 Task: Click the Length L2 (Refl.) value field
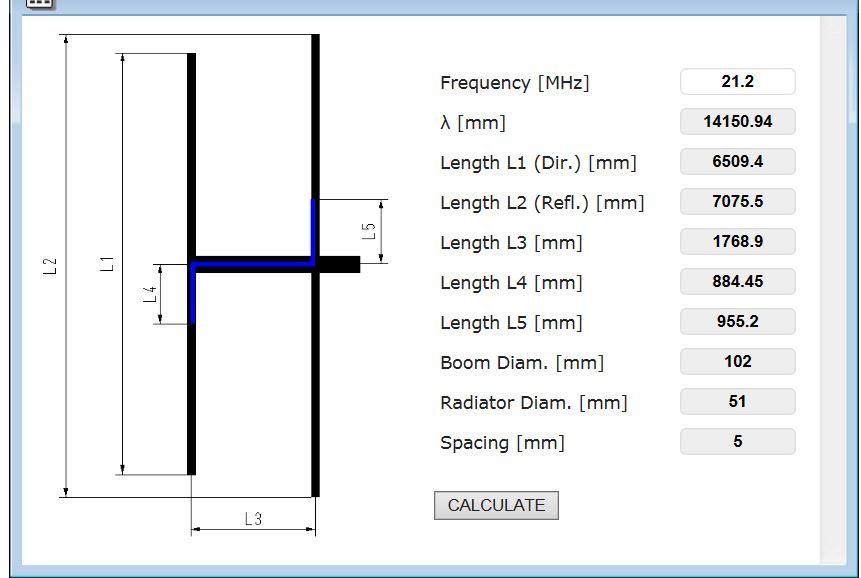[737, 202]
